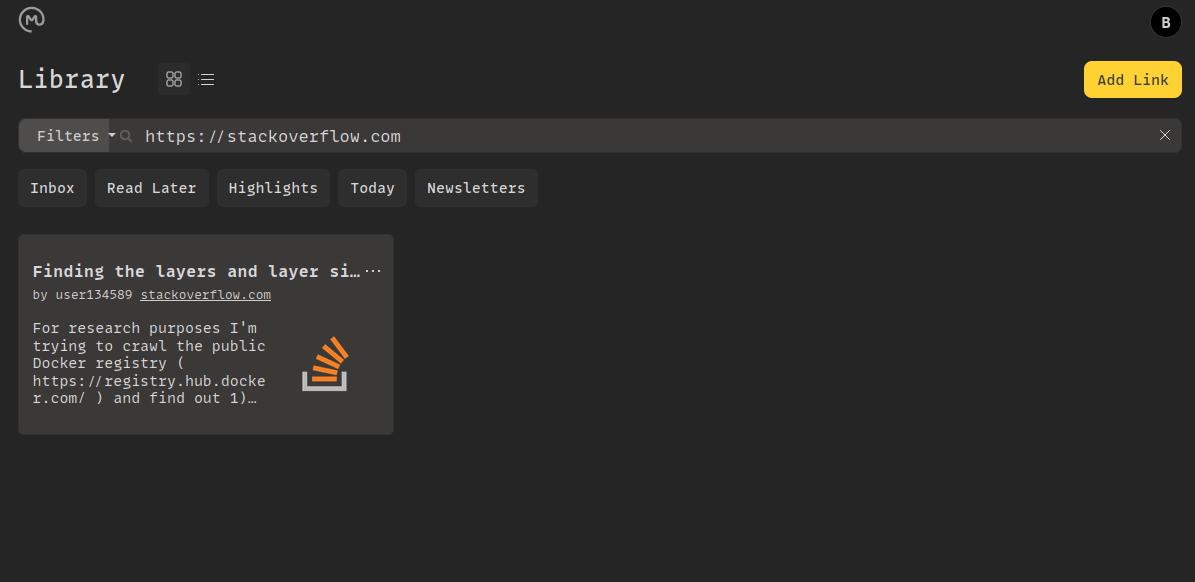
Task: Click the search magnifier icon
Action: click(x=124, y=135)
